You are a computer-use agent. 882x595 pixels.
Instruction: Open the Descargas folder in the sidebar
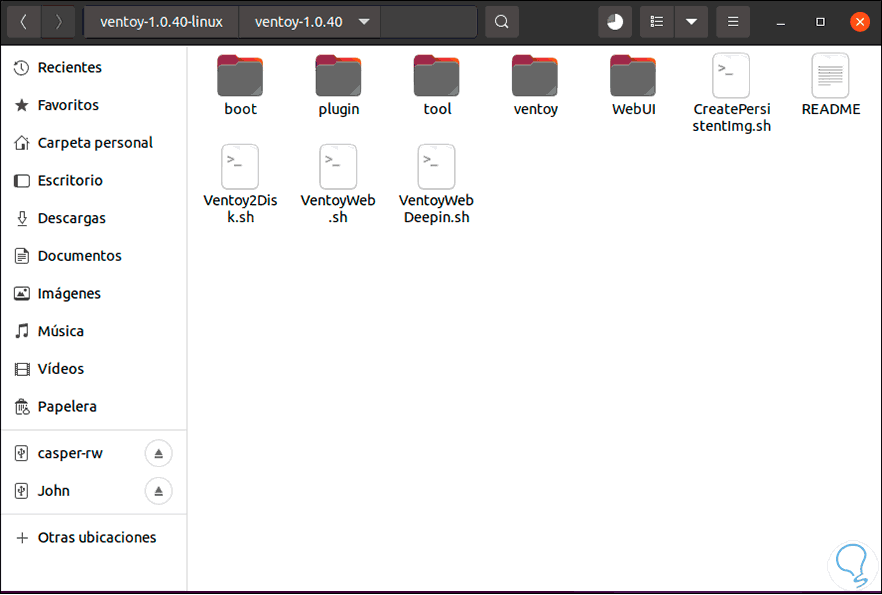pos(93,218)
